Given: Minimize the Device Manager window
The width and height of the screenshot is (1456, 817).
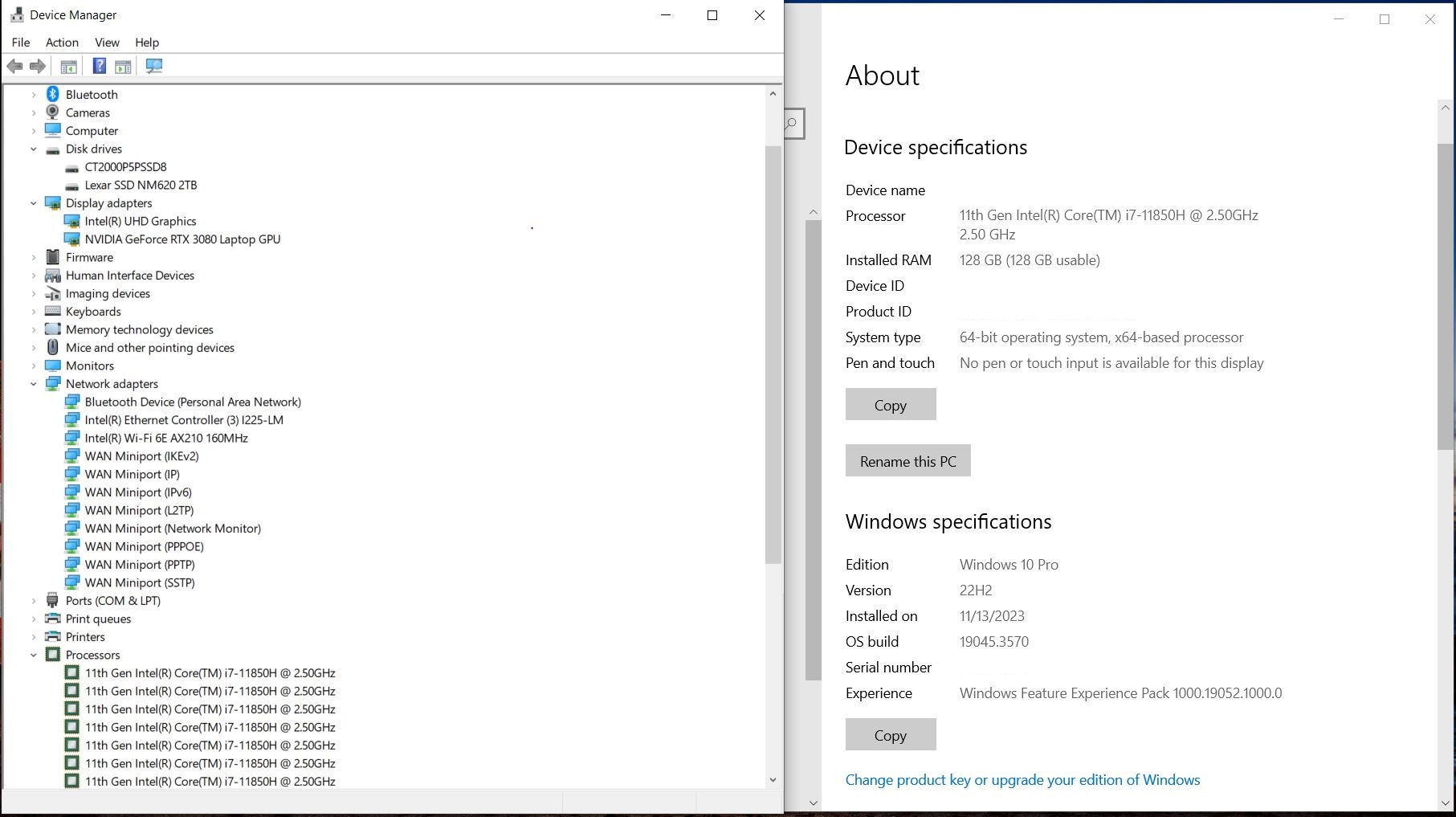Looking at the screenshot, I should [x=666, y=15].
